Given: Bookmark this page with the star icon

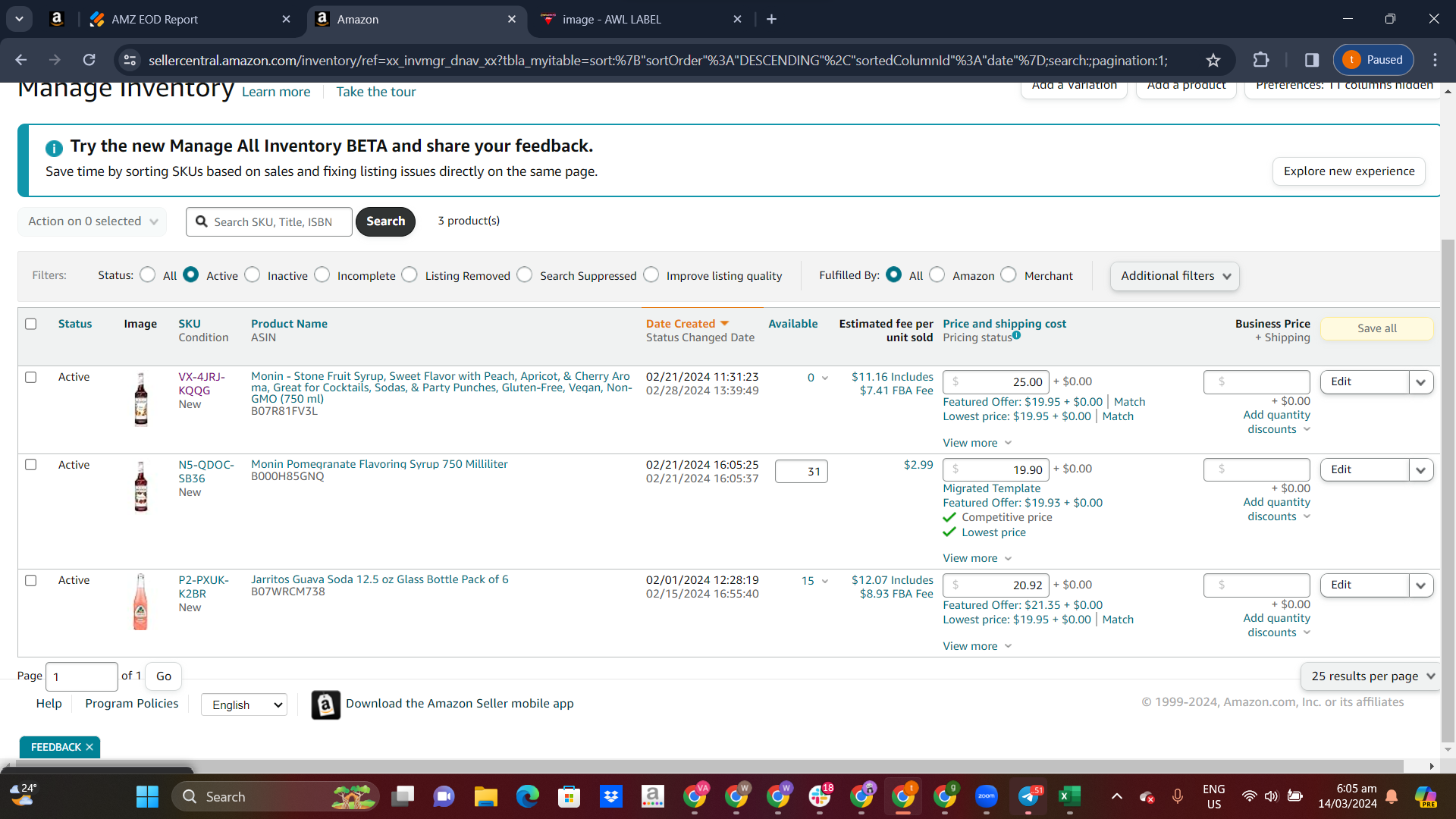Looking at the screenshot, I should (1213, 60).
